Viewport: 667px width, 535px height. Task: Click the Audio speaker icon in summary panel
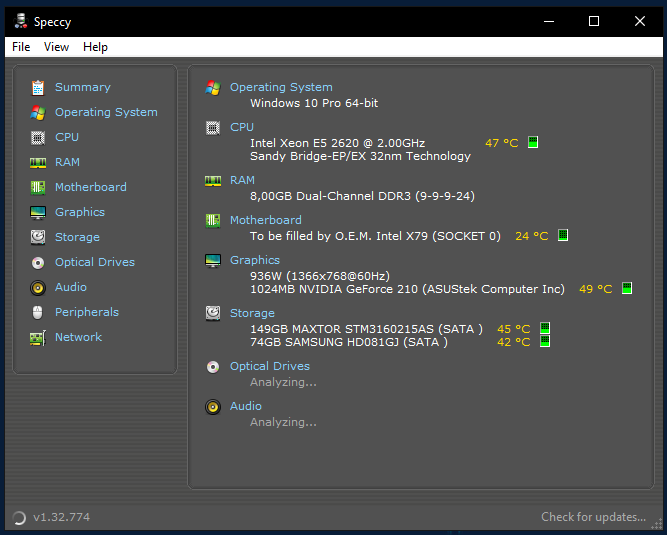(x=213, y=407)
